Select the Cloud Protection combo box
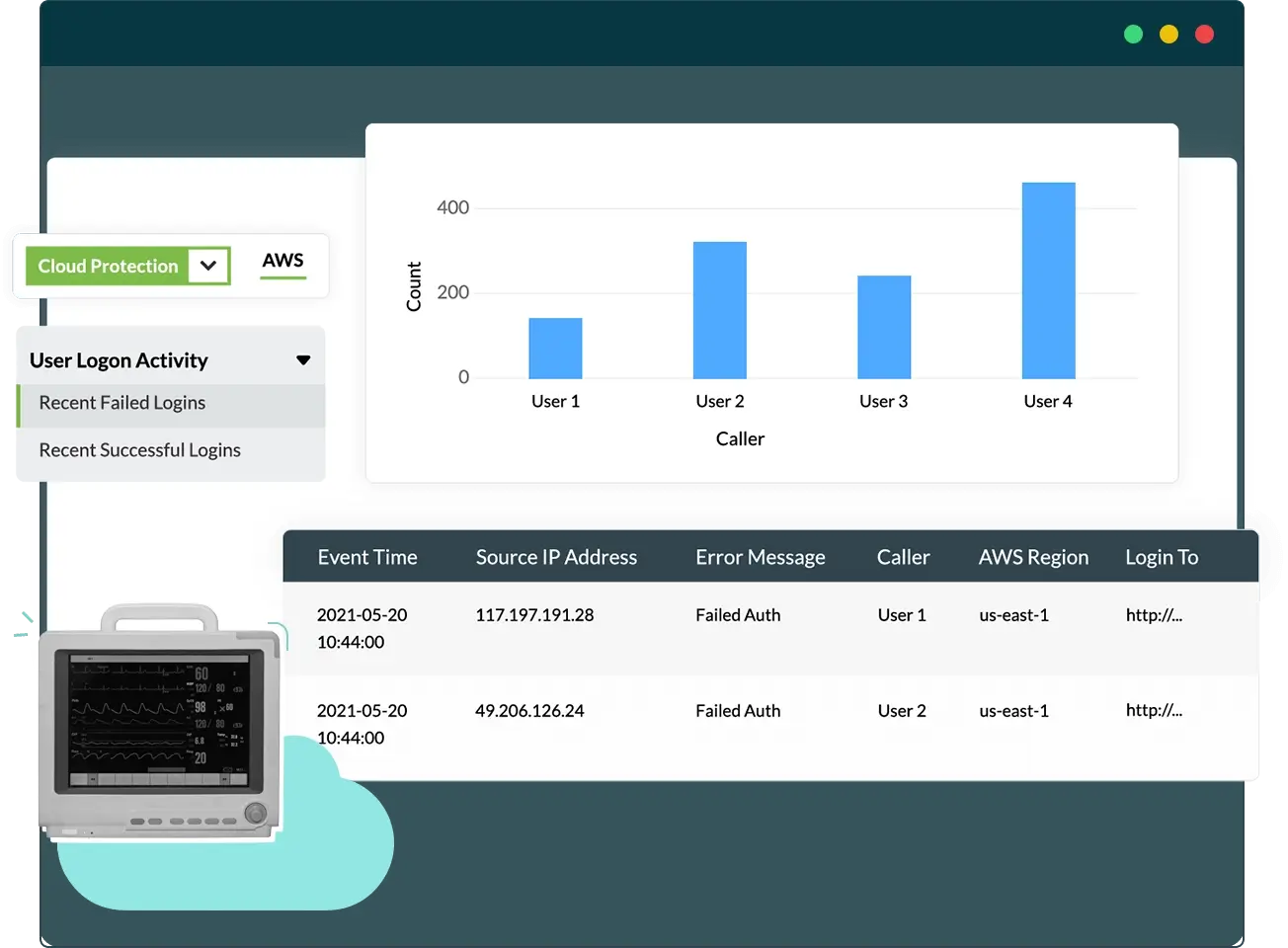Screen dimensions: 1288x948 pyautogui.click(x=127, y=266)
